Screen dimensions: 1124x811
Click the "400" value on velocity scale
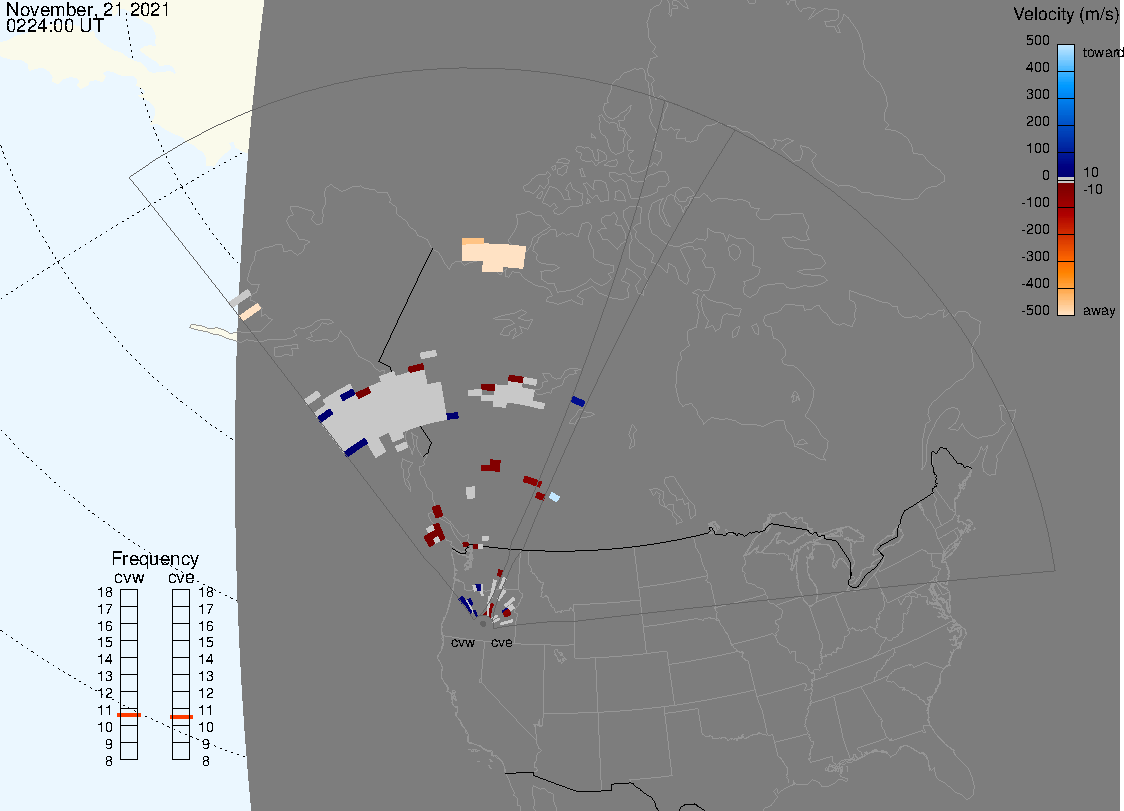pos(1037,67)
